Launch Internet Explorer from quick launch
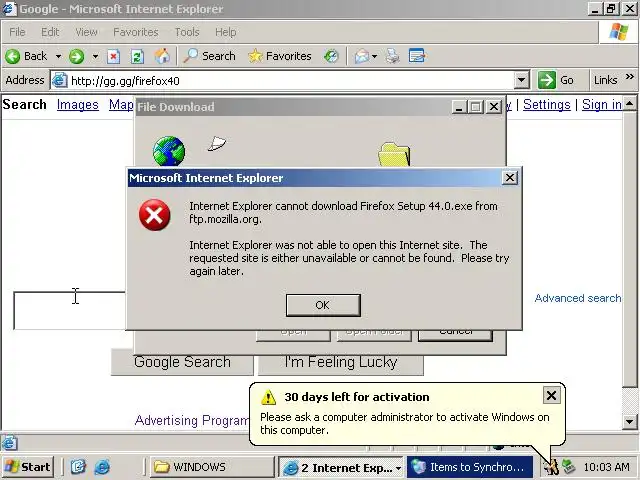 (x=102, y=467)
